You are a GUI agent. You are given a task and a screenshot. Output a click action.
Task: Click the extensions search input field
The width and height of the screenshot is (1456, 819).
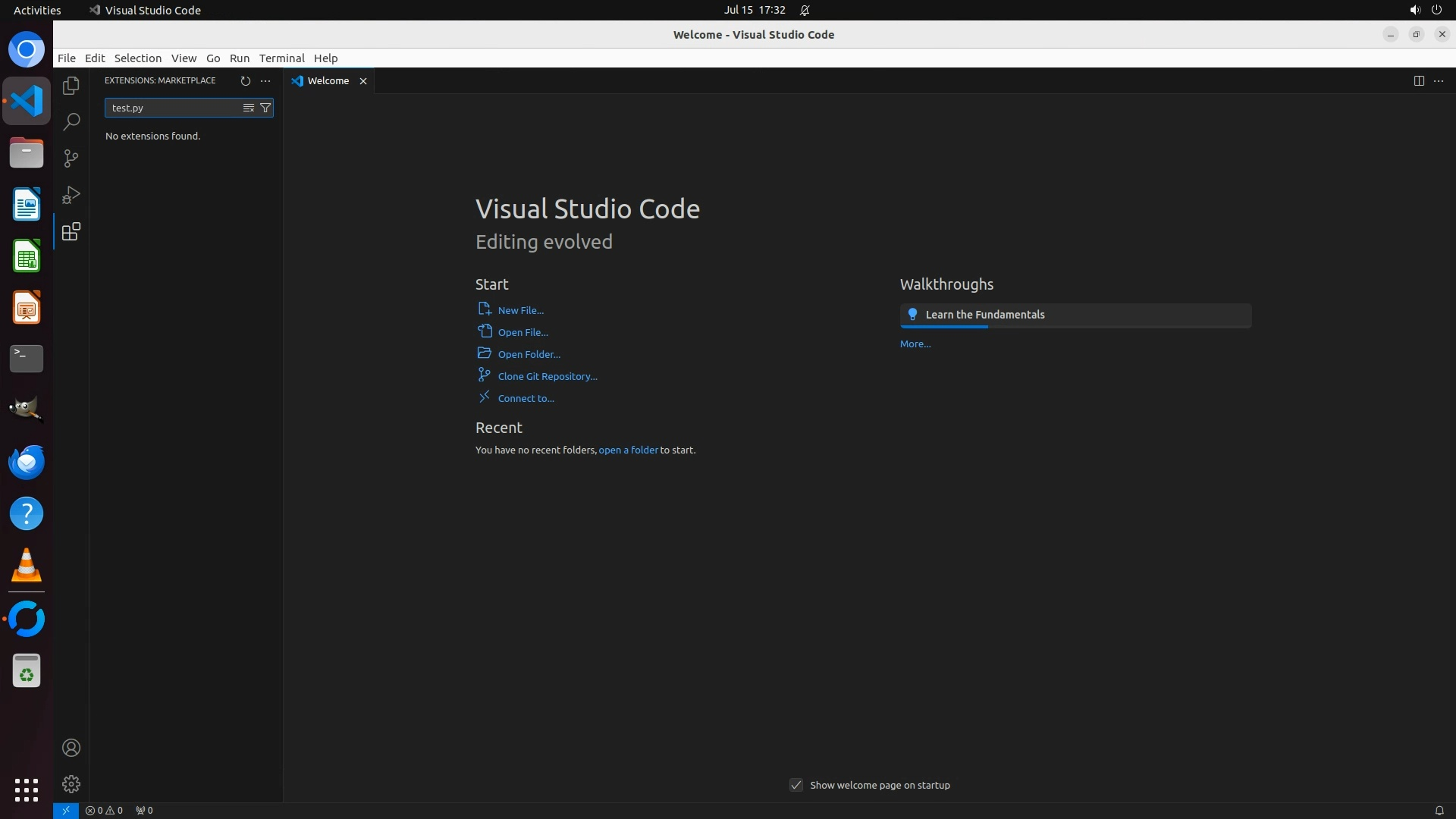point(173,108)
